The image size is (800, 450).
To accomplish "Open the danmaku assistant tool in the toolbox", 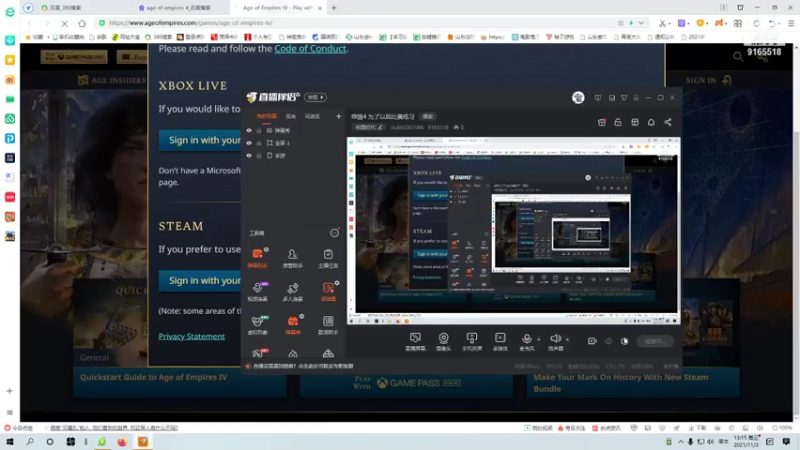I will point(258,257).
